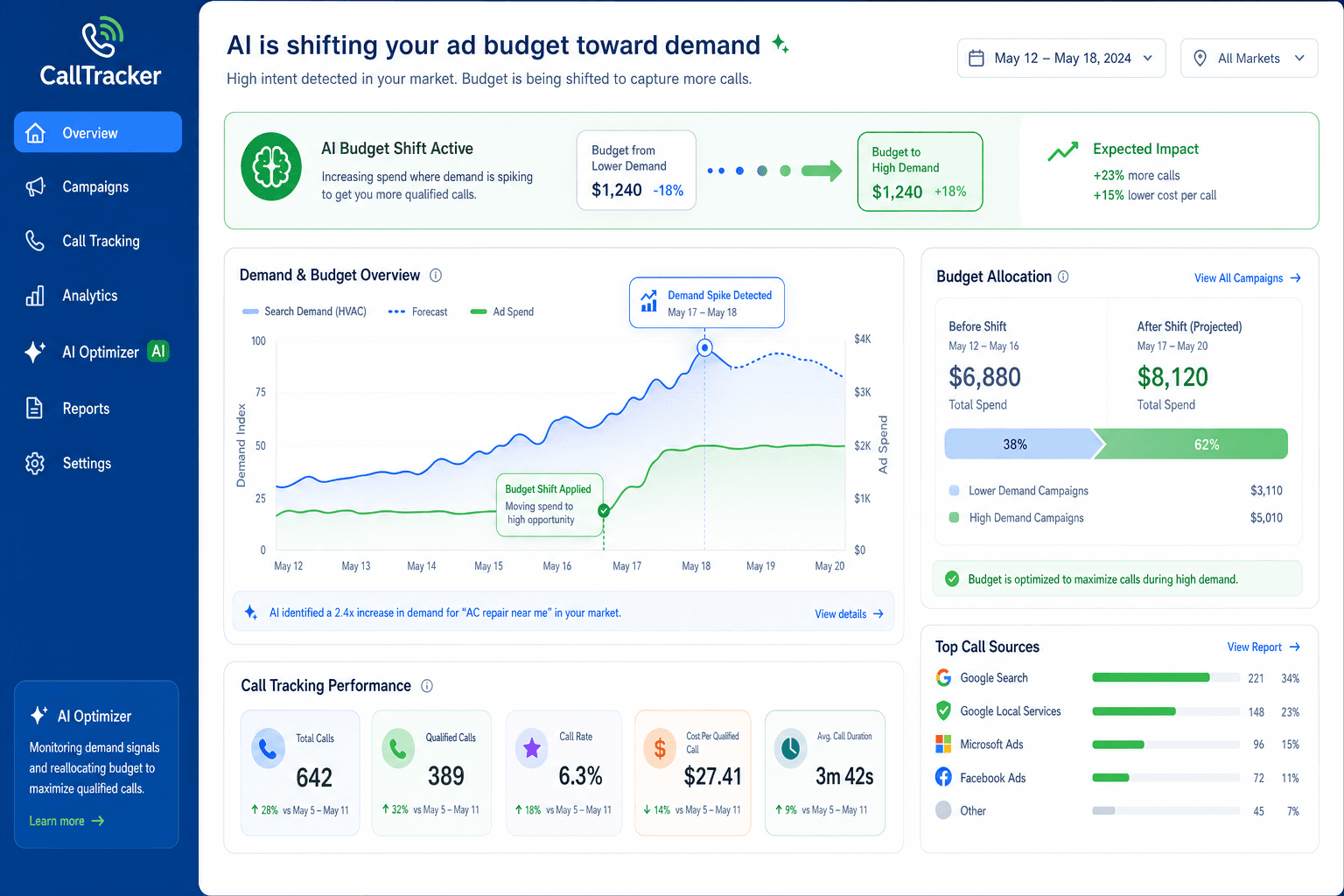Go to the Overview menu item
Image resolution: width=1344 pixels, height=896 pixels.
[x=98, y=132]
